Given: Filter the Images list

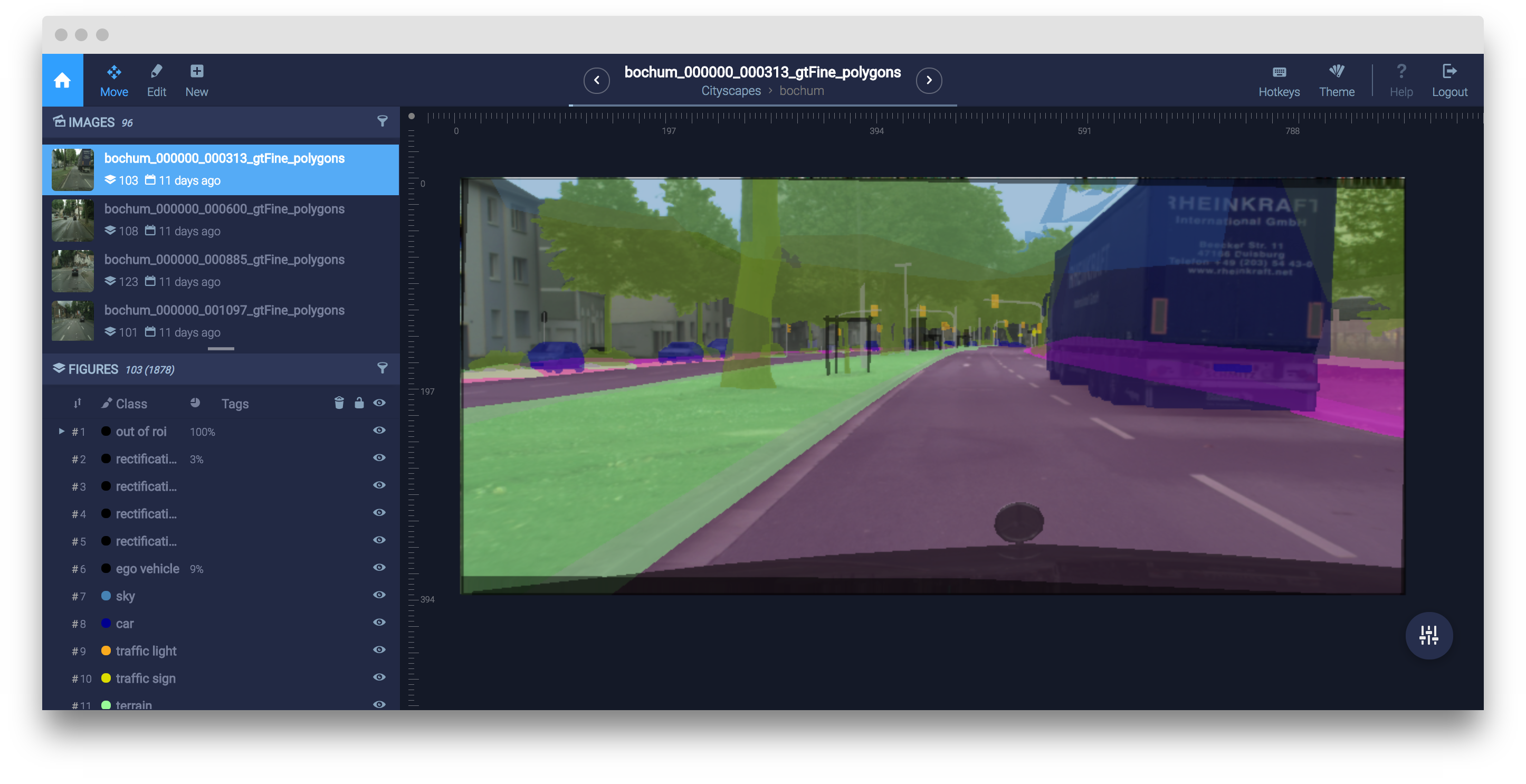Looking at the screenshot, I should [x=383, y=121].
